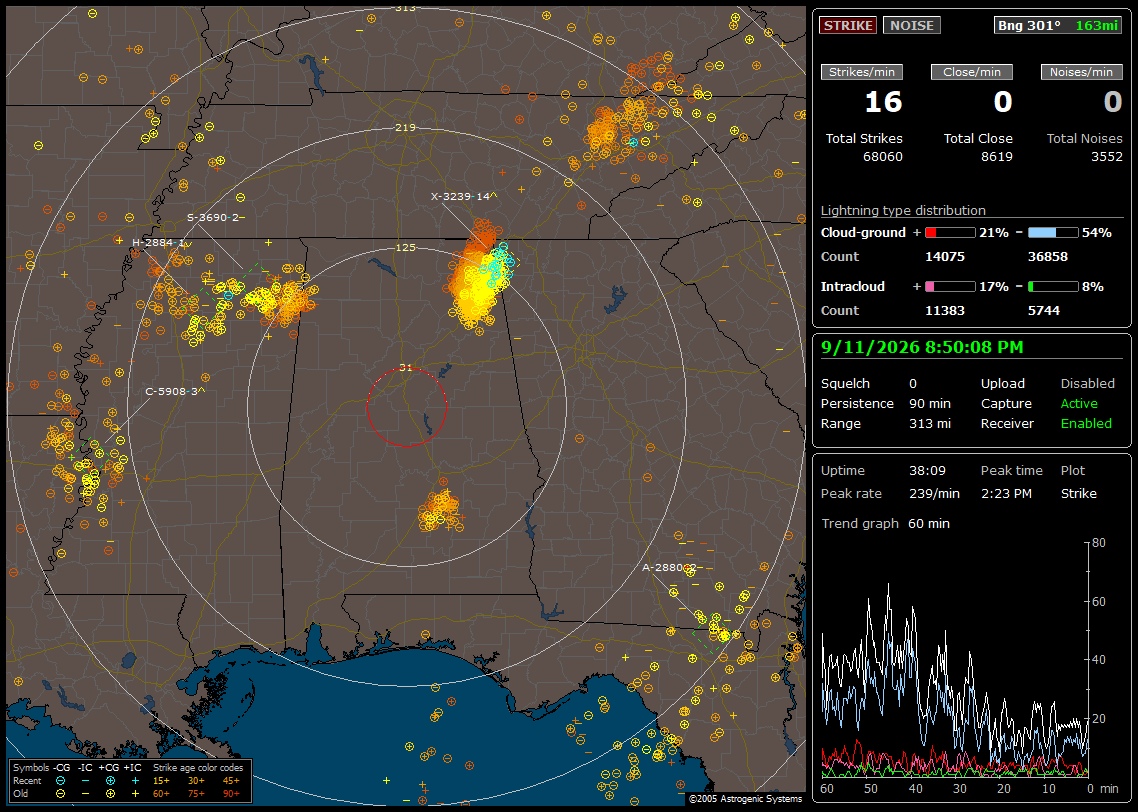
Task: Click the blue negative cloud-ground bar
Action: point(1053,233)
